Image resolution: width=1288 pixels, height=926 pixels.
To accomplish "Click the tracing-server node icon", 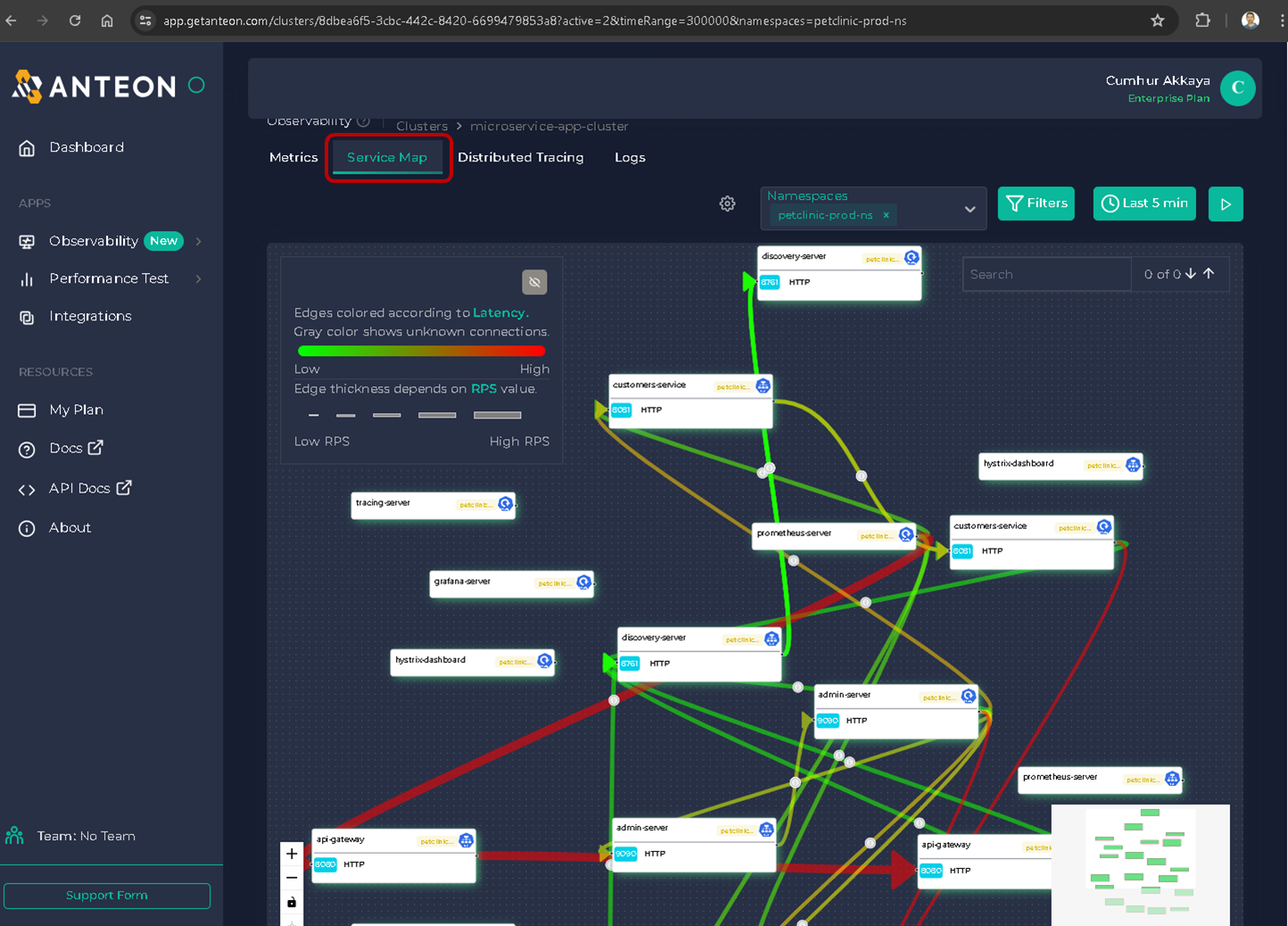I will point(505,504).
